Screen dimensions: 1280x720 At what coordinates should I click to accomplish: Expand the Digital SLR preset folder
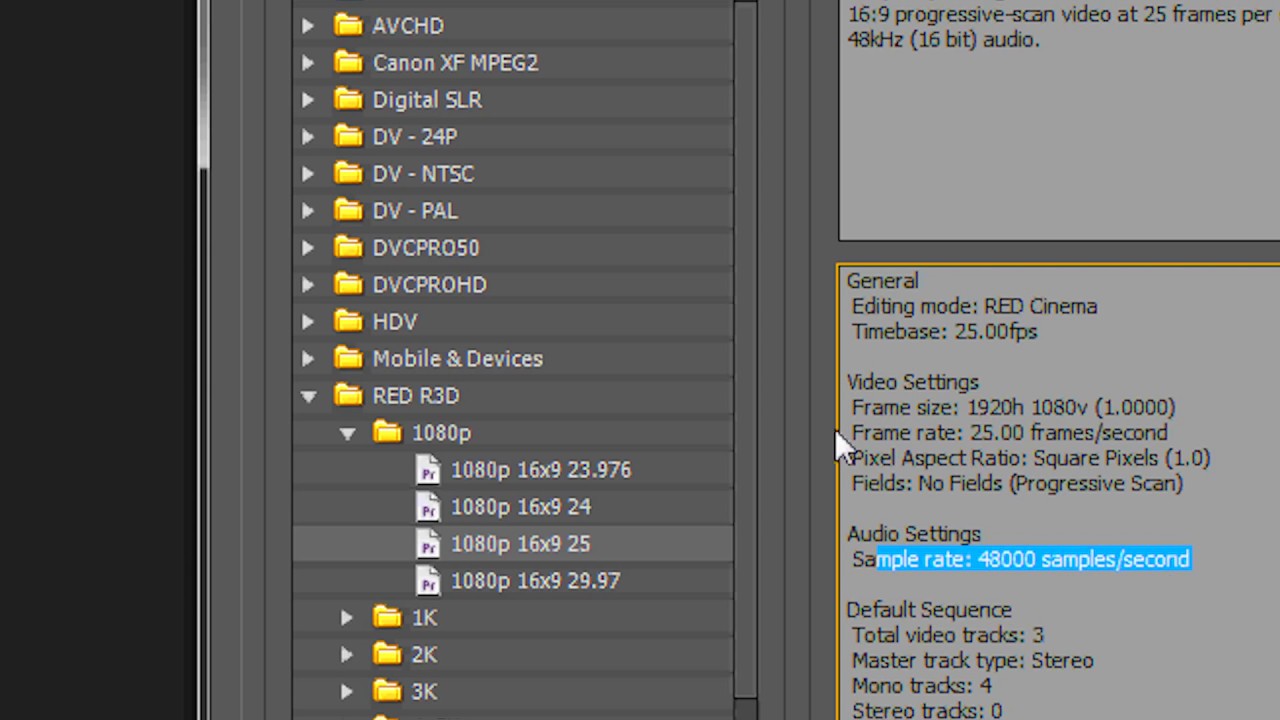[308, 100]
